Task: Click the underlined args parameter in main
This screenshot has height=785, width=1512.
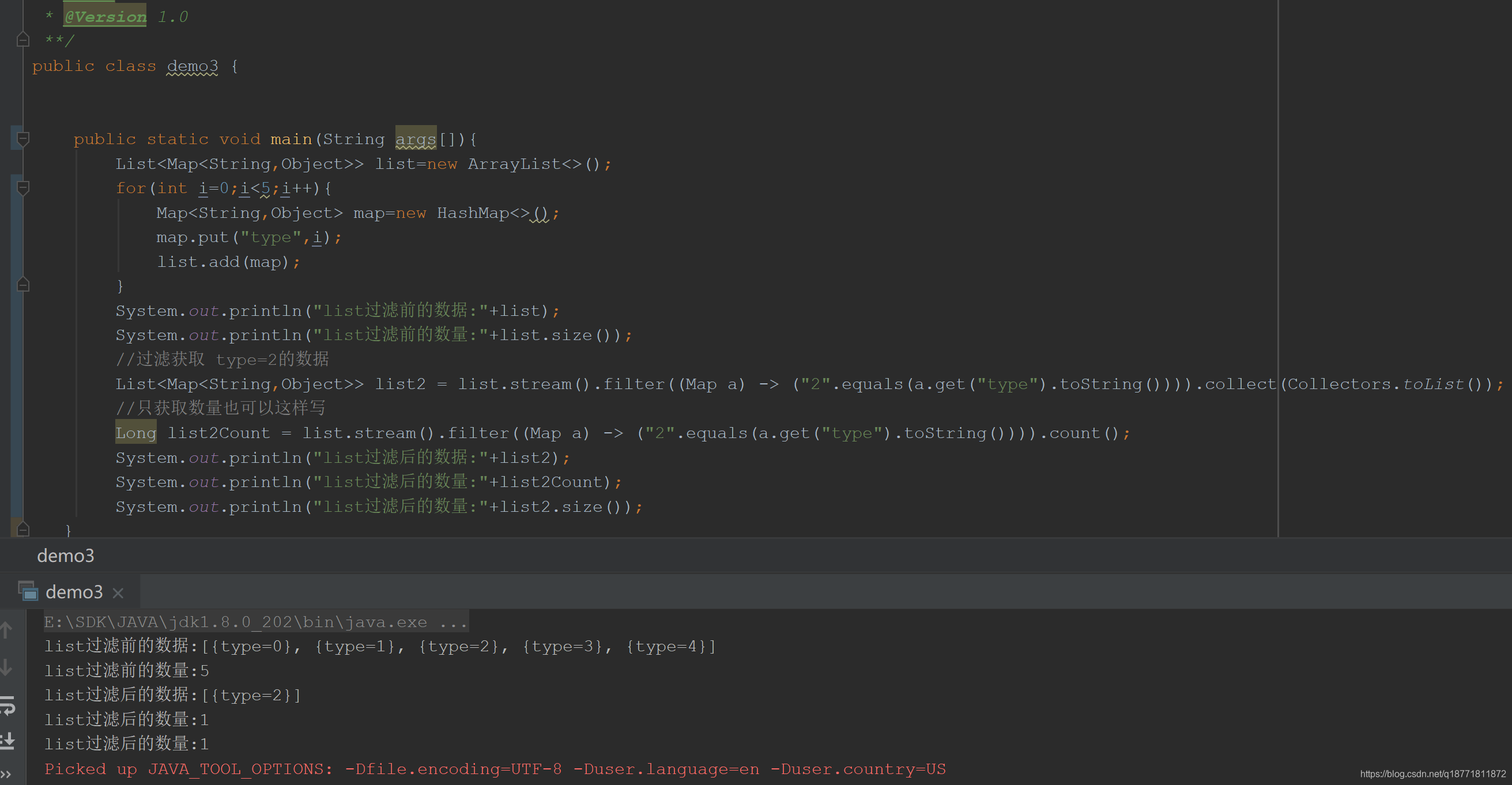Action: pyautogui.click(x=416, y=139)
